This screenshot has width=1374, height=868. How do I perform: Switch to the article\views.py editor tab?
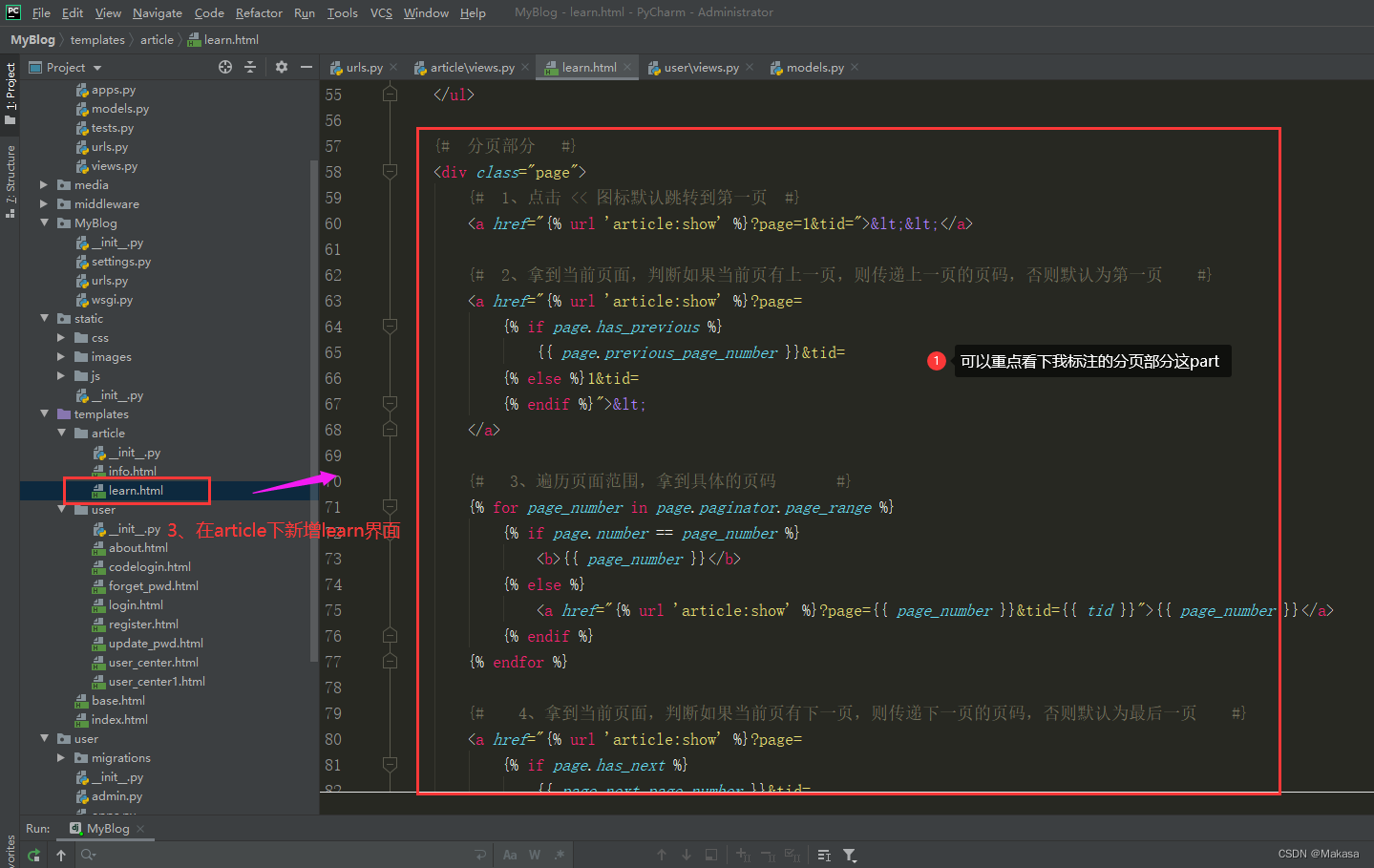click(x=471, y=68)
